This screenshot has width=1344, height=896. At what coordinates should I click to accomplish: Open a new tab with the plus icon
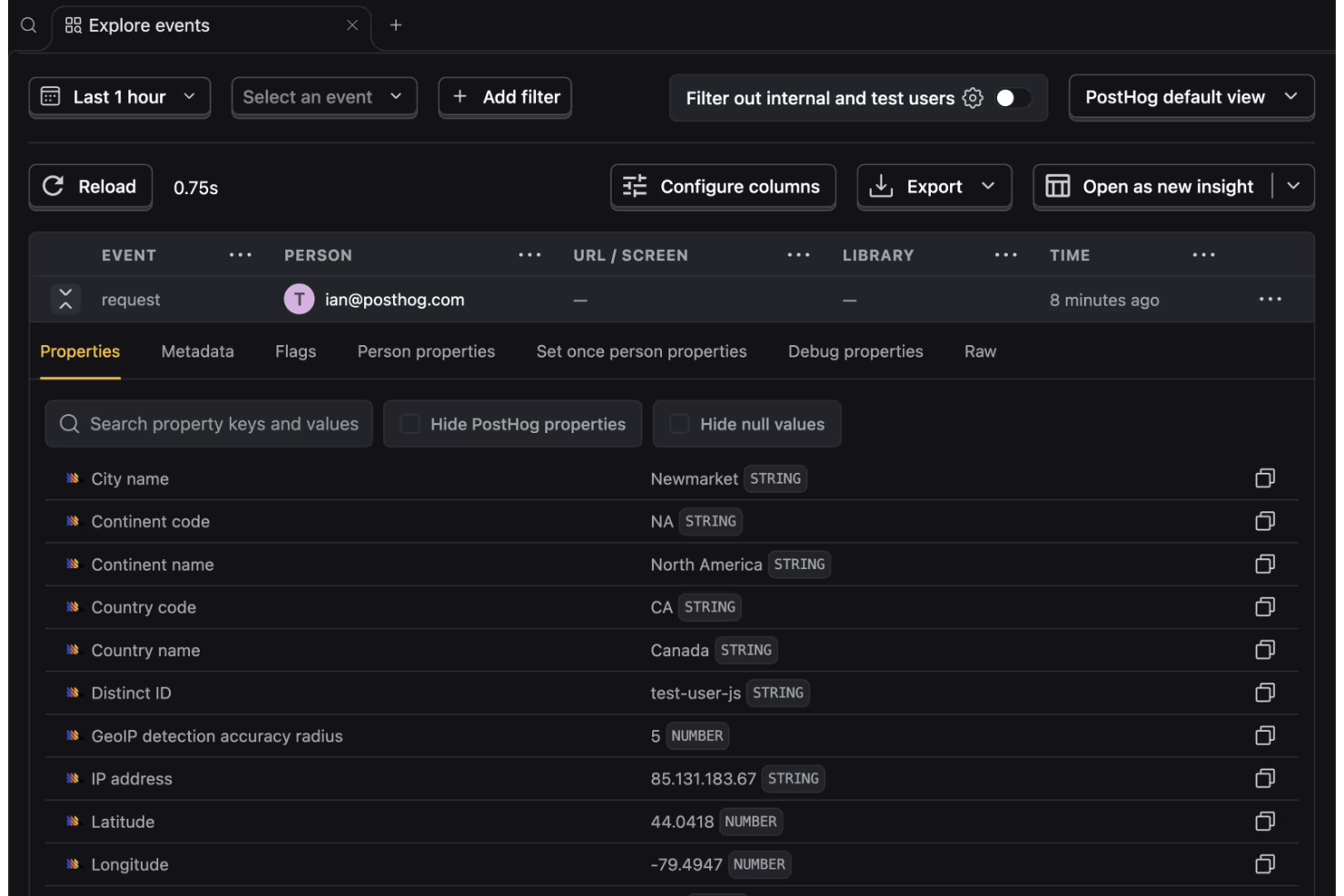tap(396, 25)
